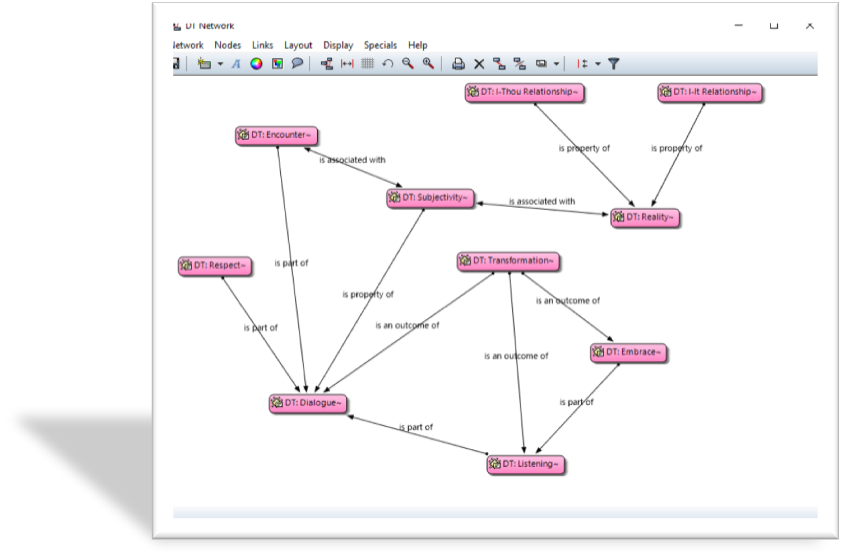Open the color wheel tool
841x555 pixels.
click(x=256, y=64)
